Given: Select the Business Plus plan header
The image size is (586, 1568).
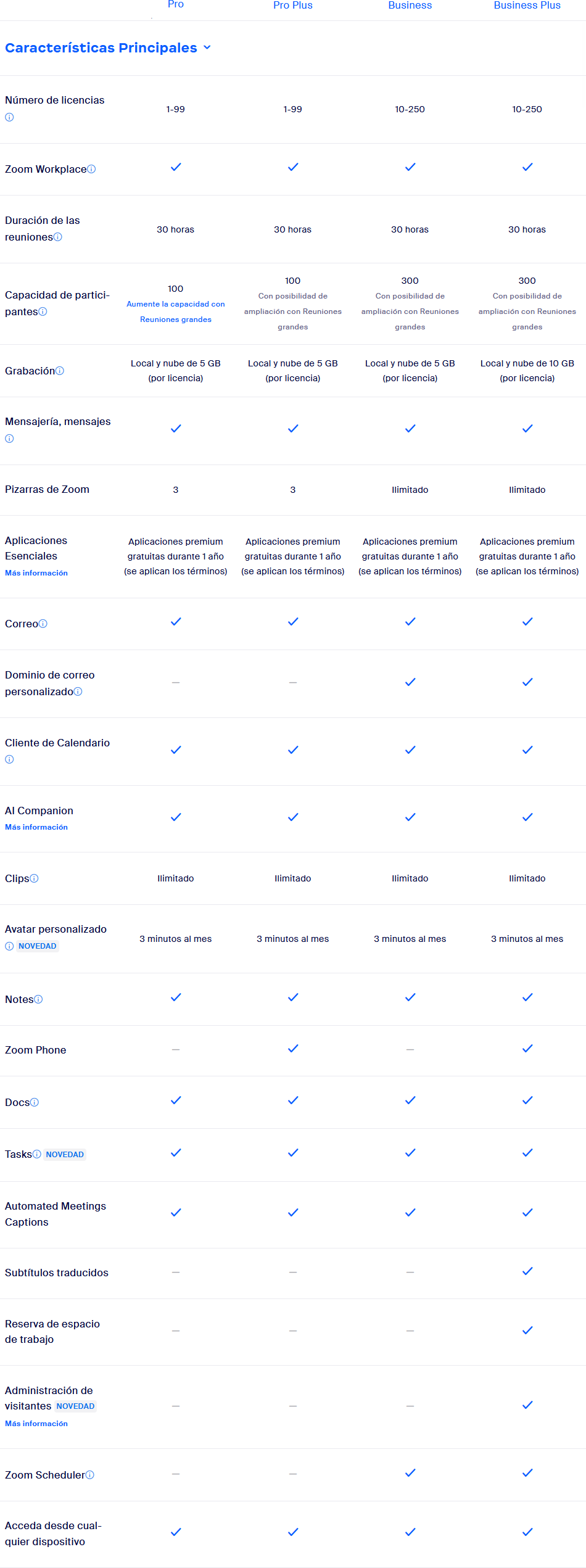Looking at the screenshot, I should coord(527,6).
